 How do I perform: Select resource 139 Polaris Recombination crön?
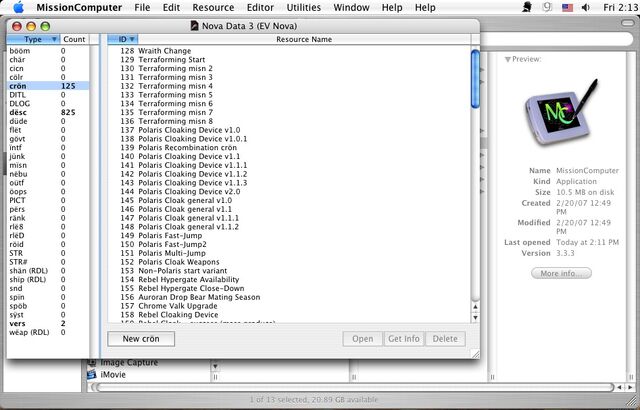(289, 147)
